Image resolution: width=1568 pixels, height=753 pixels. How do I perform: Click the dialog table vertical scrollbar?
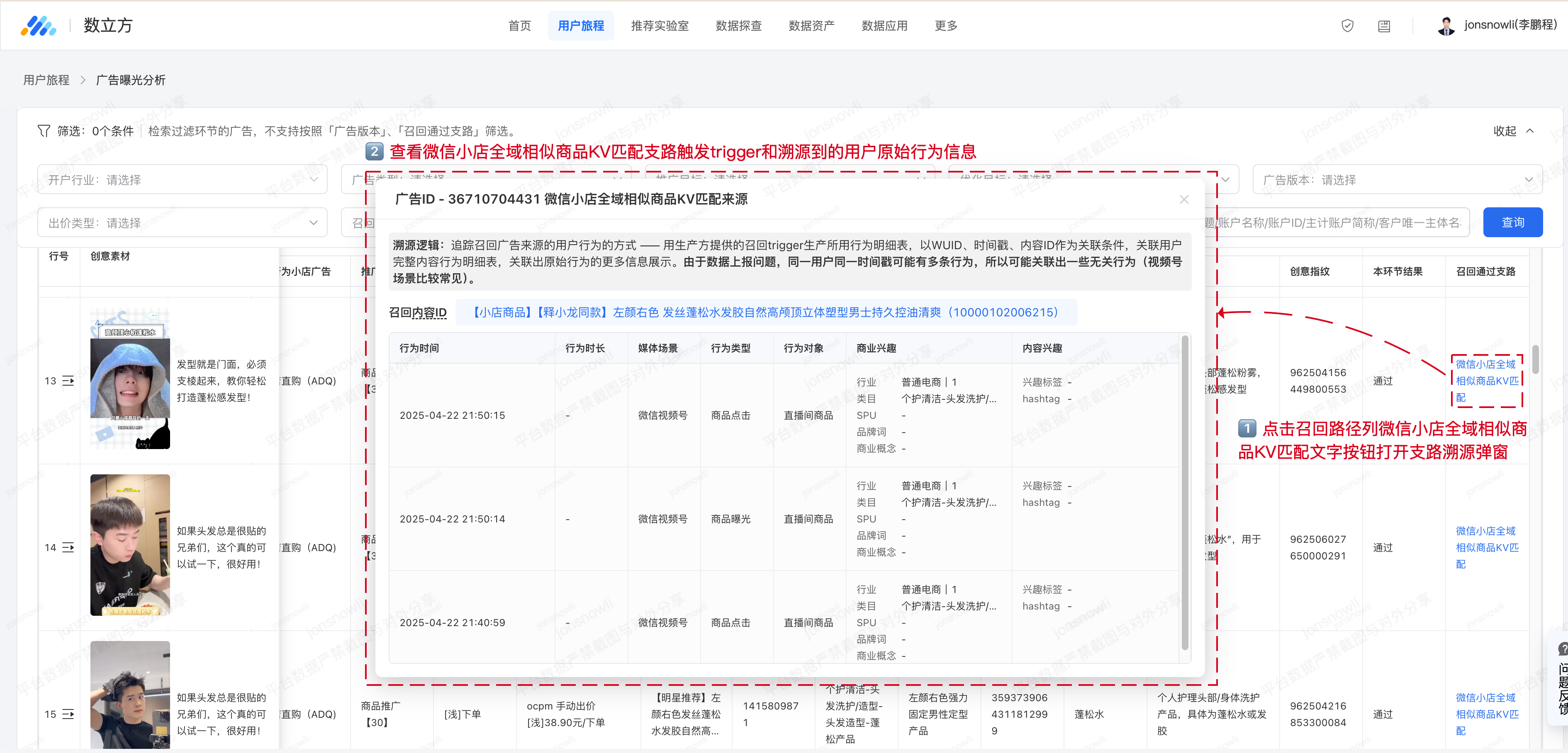pos(1185,493)
